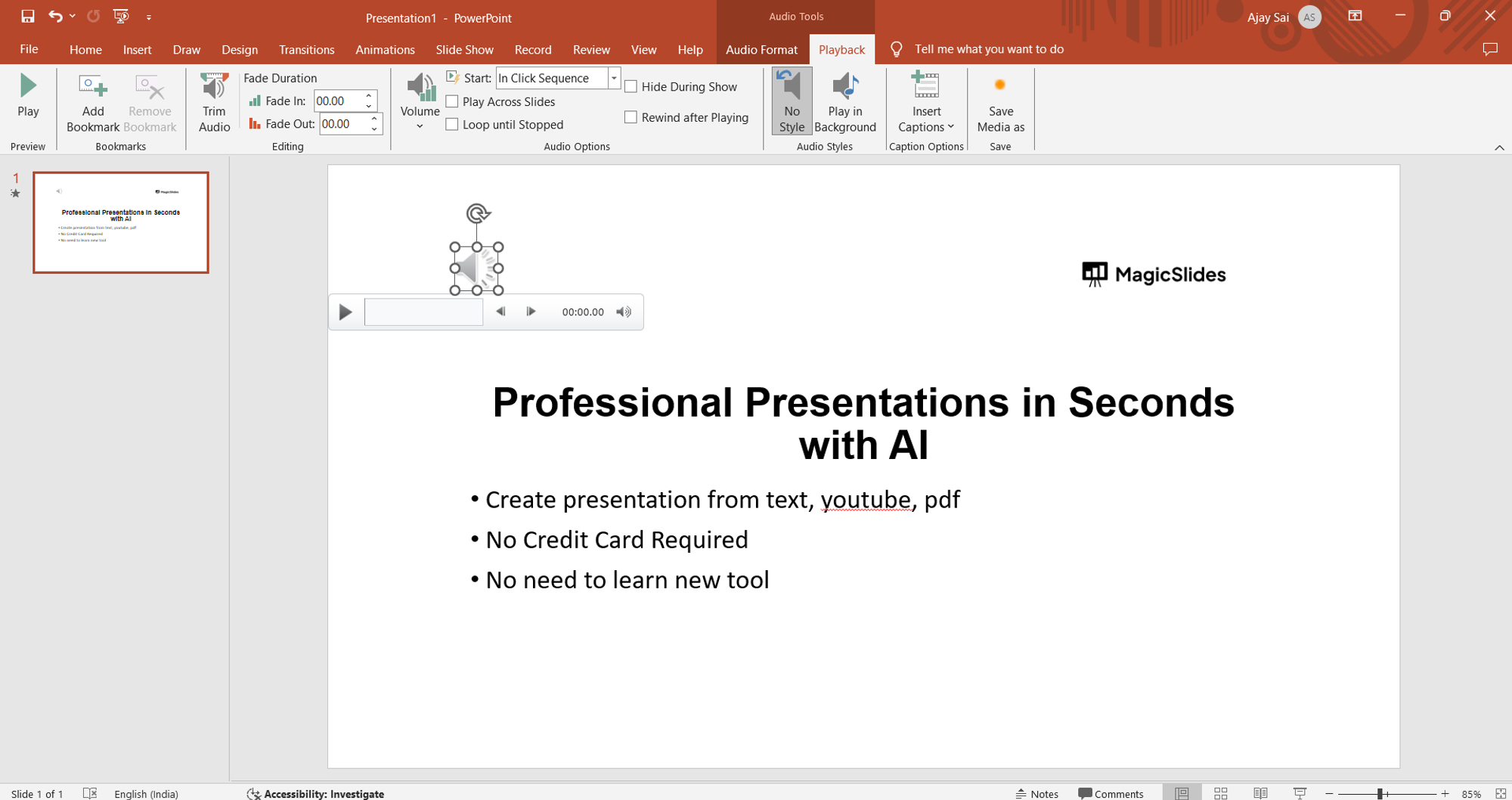The image size is (1512, 800).
Task: Switch to Slide Sorter view
Action: coord(1220,793)
